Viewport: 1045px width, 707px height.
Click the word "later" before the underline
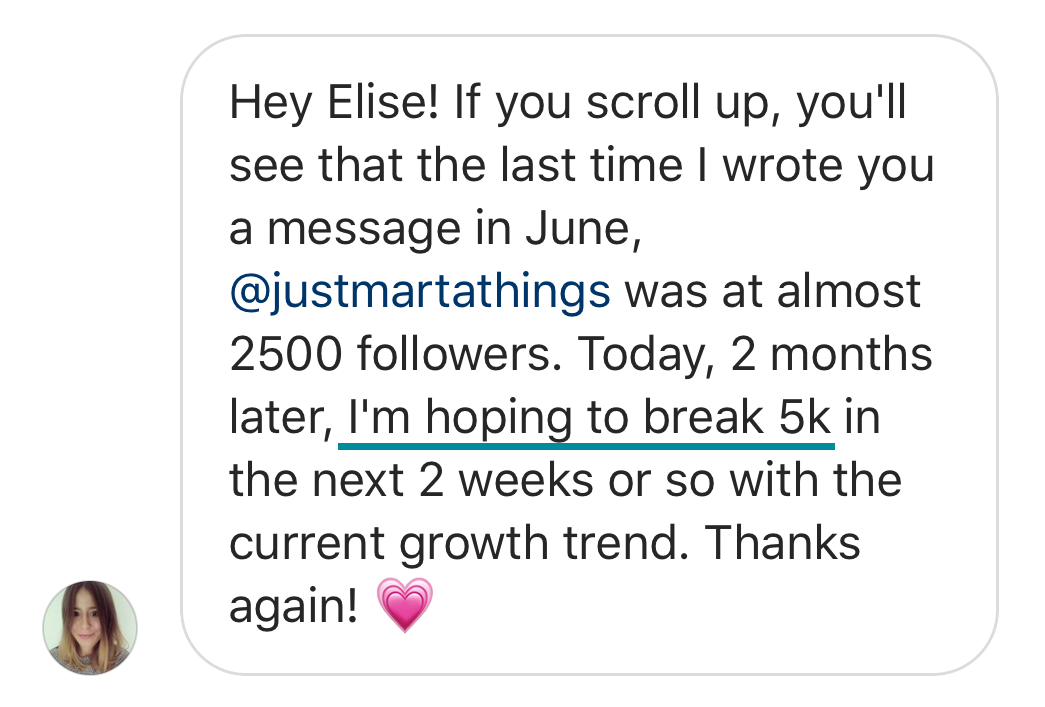pos(279,417)
